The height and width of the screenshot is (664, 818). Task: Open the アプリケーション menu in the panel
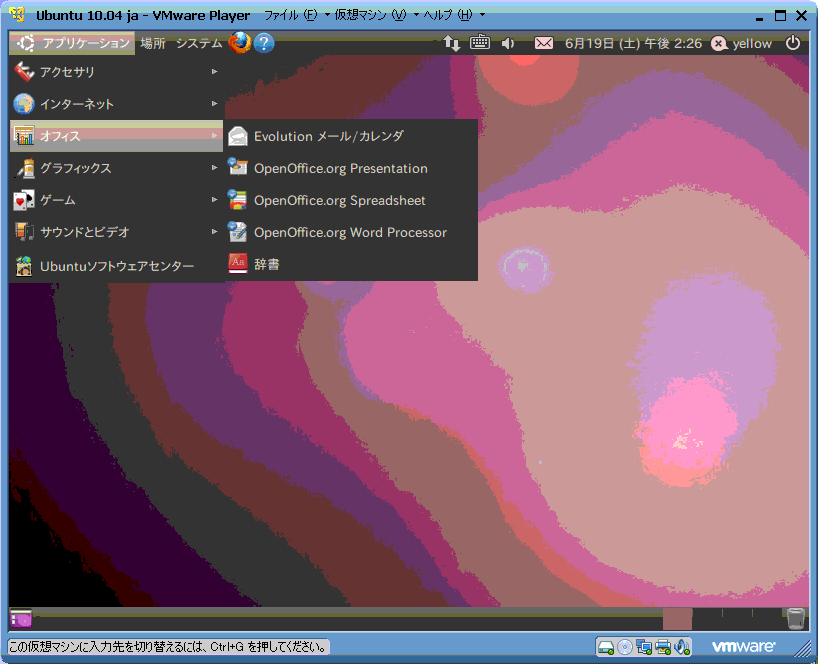pyautogui.click(x=72, y=43)
